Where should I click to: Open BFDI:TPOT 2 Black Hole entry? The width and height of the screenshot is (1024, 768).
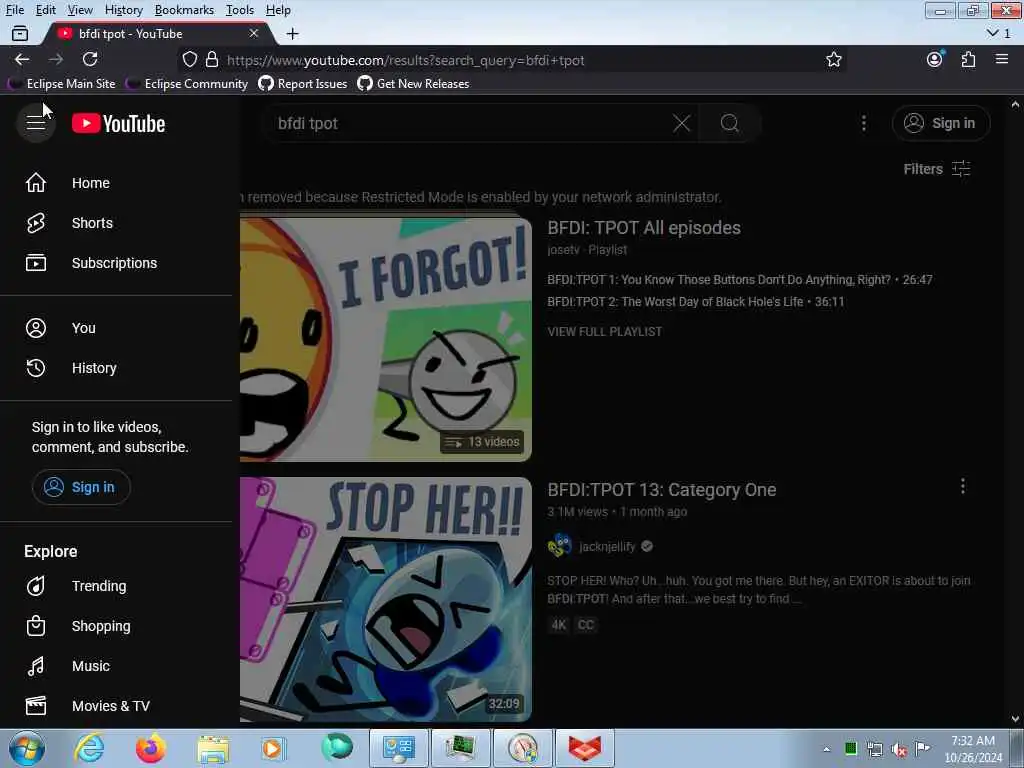point(696,302)
